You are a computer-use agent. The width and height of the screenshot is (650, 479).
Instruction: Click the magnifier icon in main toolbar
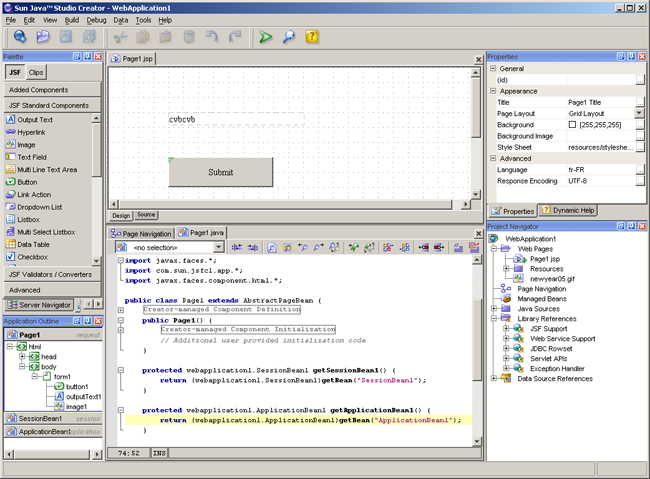click(288, 37)
